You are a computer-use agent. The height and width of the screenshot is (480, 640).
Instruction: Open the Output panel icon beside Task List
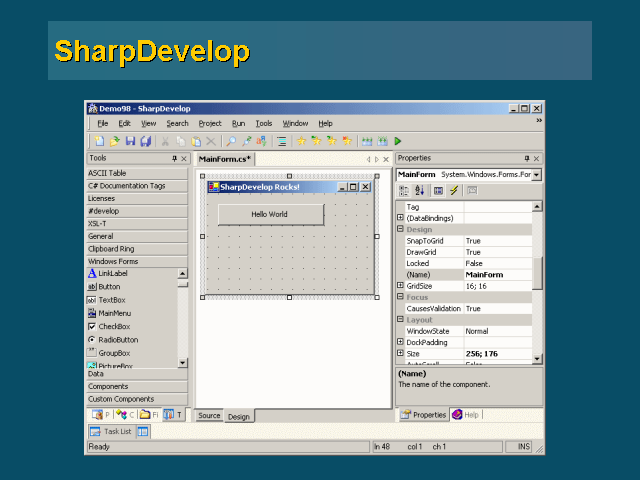(x=143, y=431)
